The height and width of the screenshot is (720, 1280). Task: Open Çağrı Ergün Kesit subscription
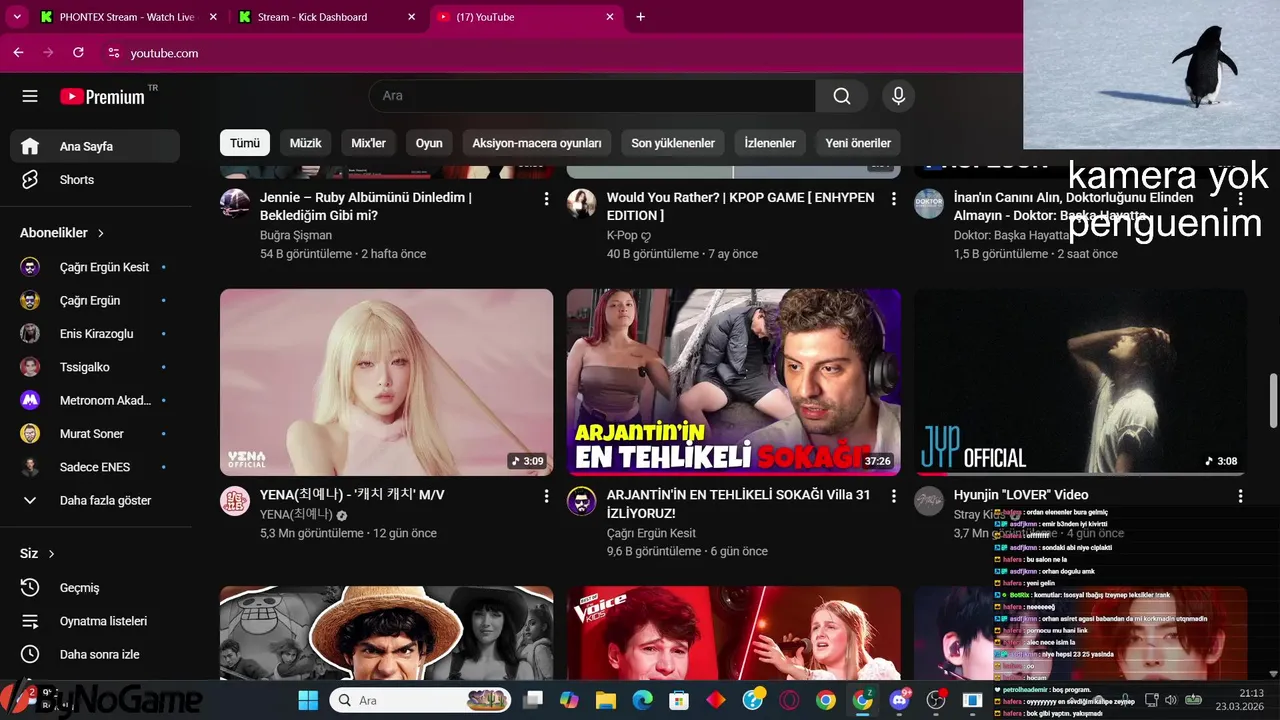pyautogui.click(x=95, y=267)
